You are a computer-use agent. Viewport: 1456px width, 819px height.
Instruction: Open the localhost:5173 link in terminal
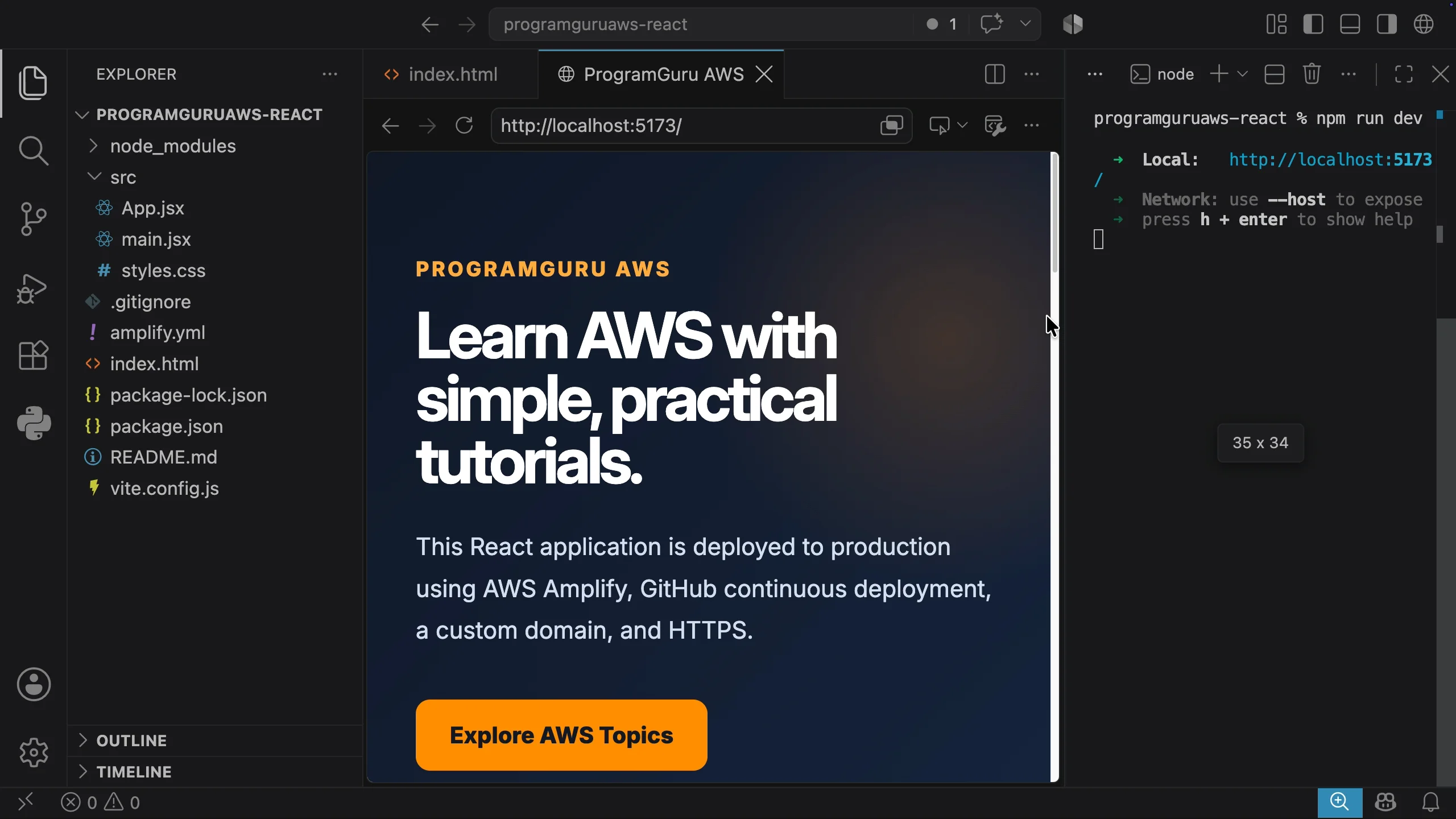coord(1330,160)
